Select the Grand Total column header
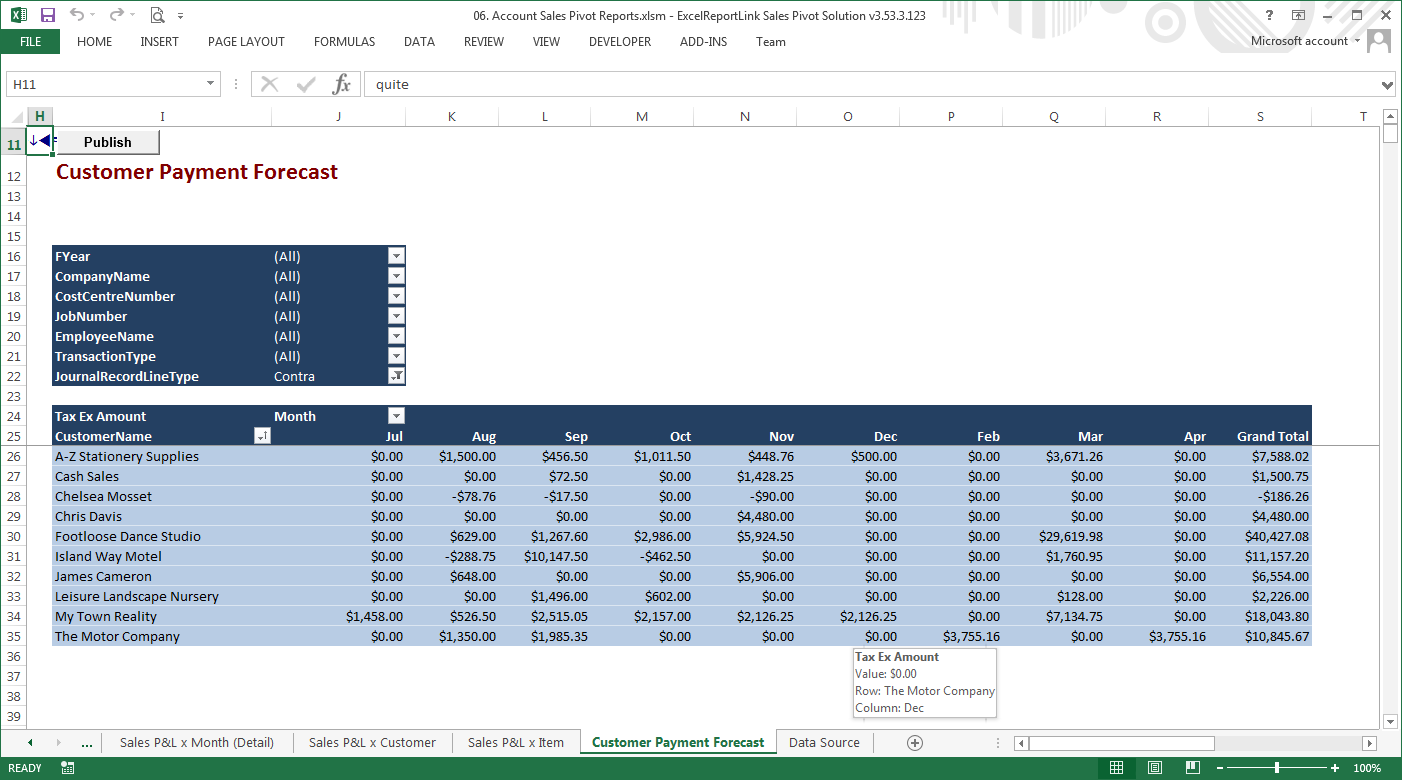The image size is (1402, 780). pyautogui.click(x=1260, y=436)
